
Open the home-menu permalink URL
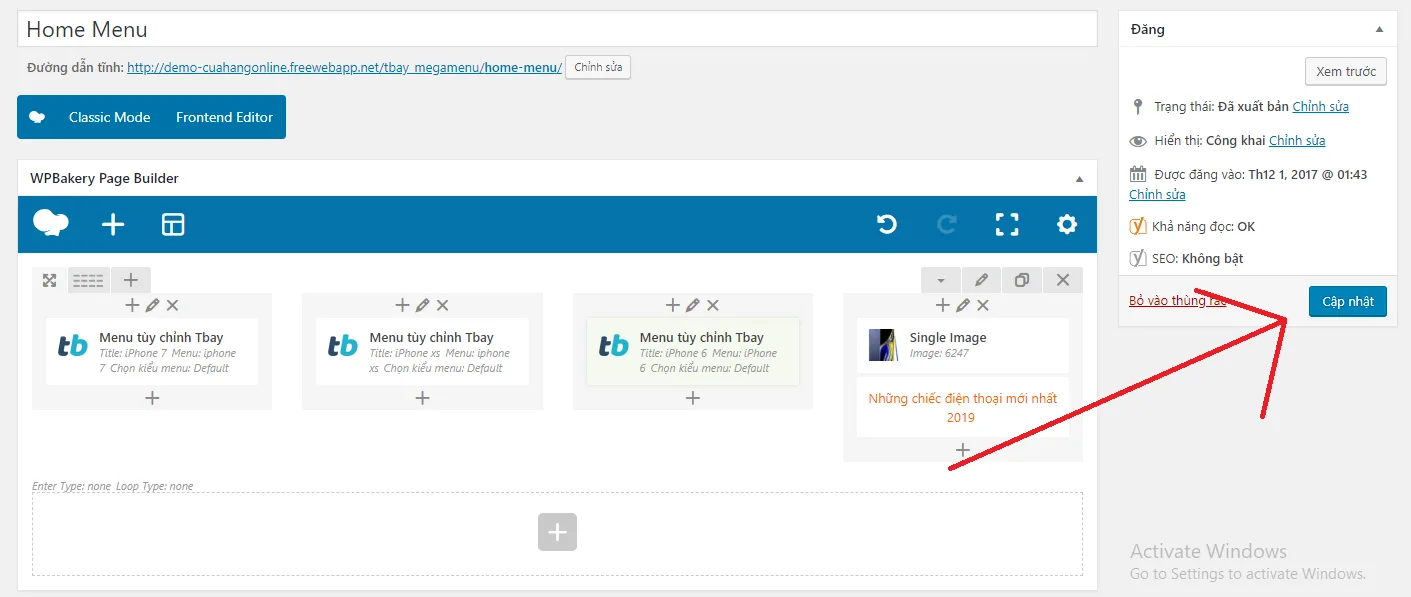344,68
